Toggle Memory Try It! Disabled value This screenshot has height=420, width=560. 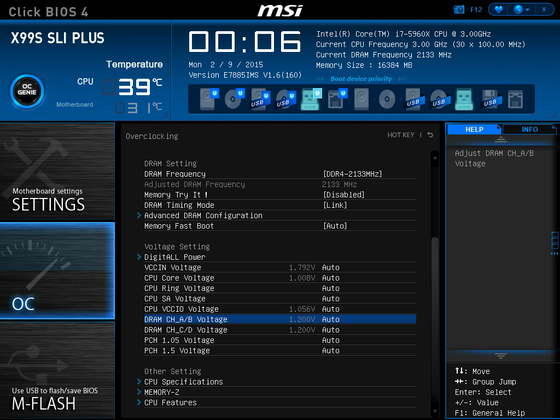tap(344, 195)
